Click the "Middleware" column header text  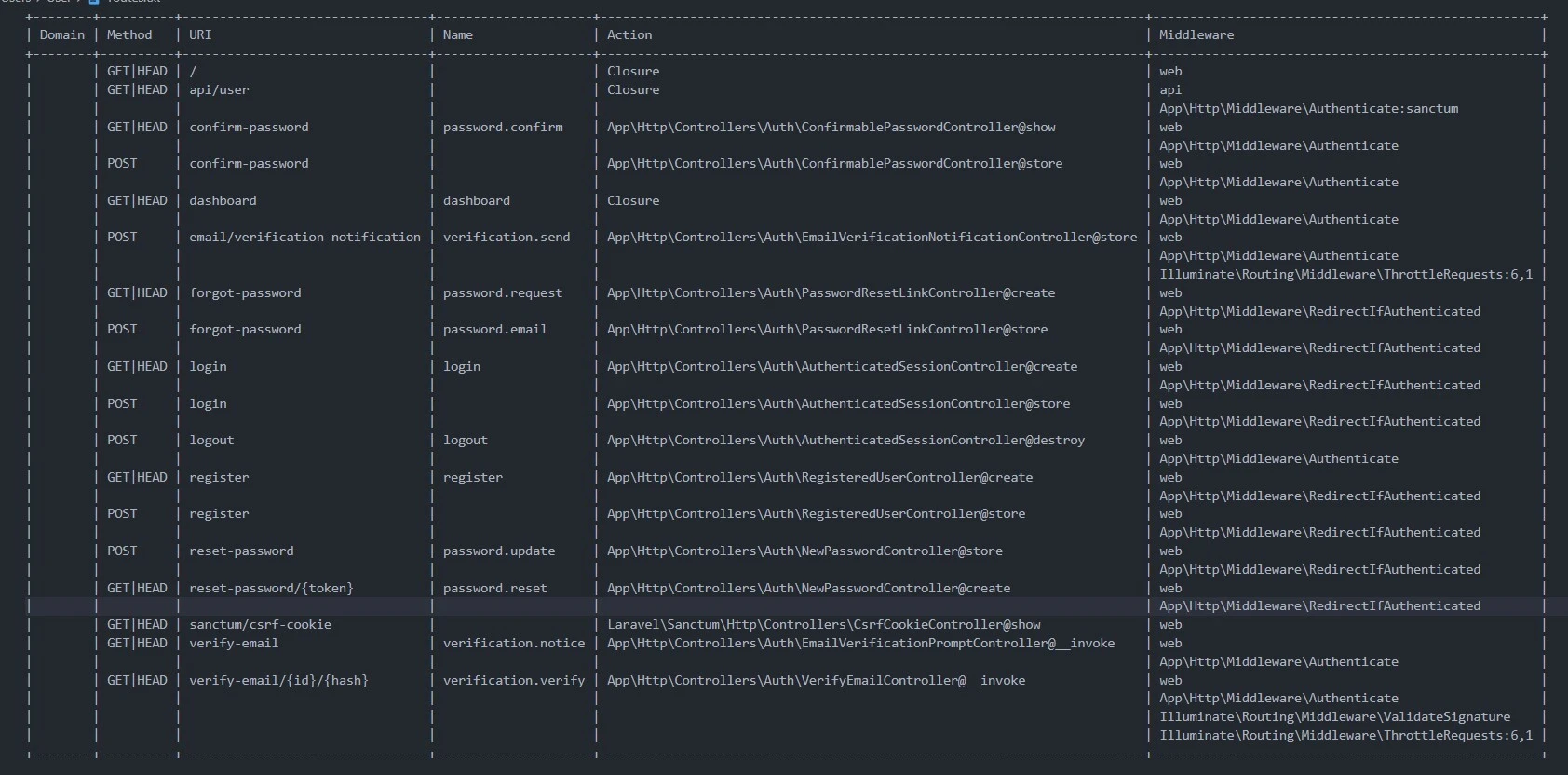(x=1196, y=35)
